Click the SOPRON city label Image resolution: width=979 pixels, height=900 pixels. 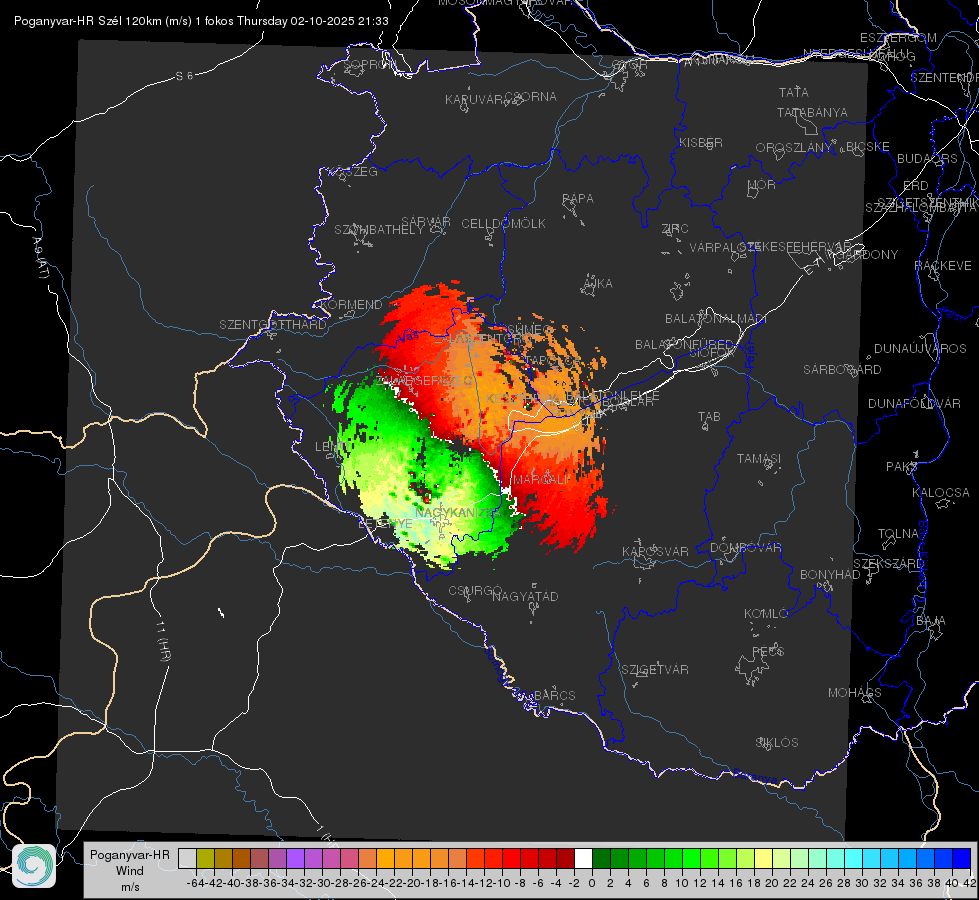pyautogui.click(x=369, y=64)
